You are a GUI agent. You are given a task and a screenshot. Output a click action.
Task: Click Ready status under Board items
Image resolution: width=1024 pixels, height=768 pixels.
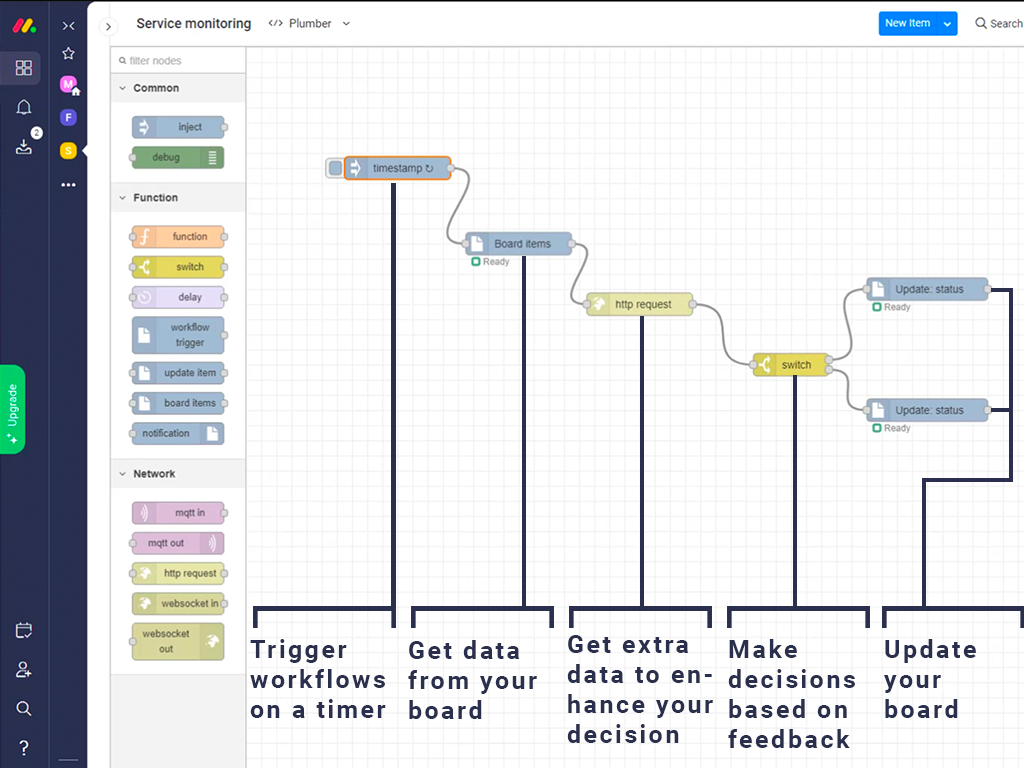pyautogui.click(x=490, y=262)
